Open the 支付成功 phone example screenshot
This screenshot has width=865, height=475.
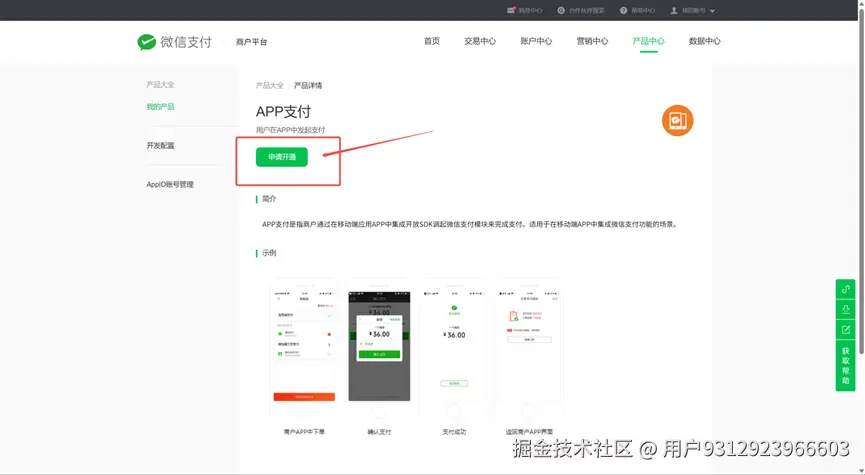coord(454,349)
